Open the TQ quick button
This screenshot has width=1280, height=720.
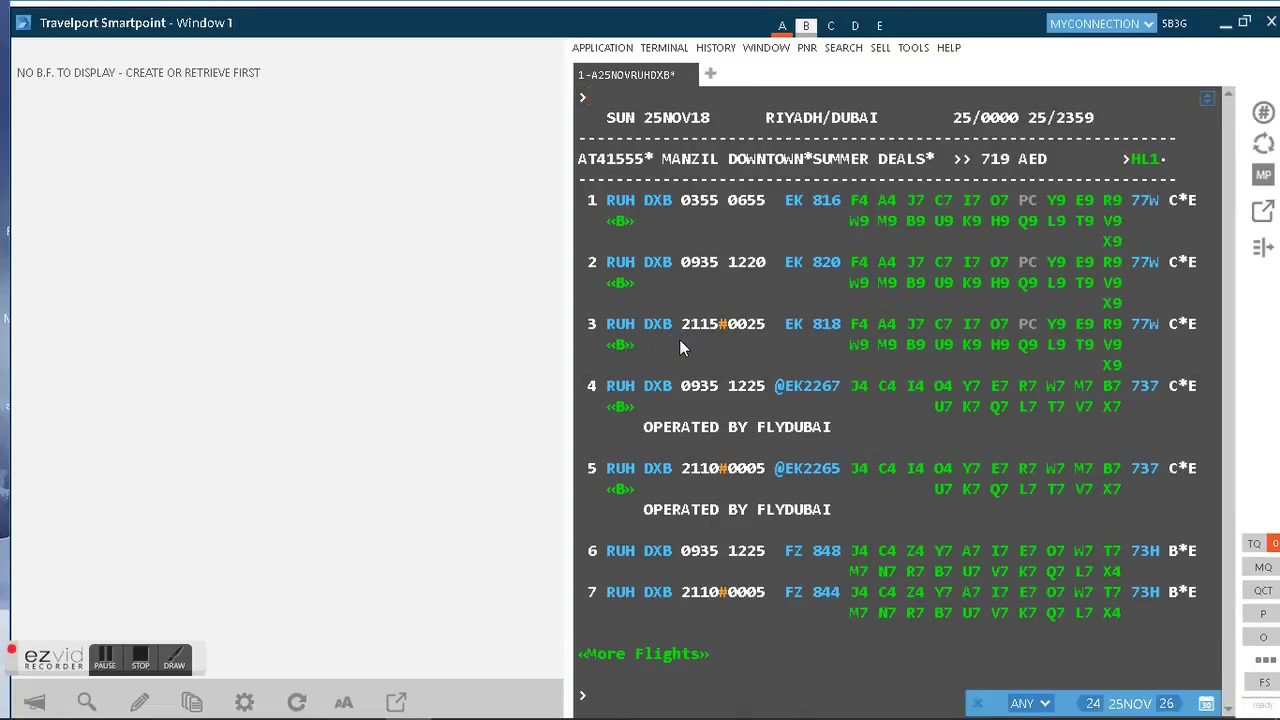point(1254,543)
